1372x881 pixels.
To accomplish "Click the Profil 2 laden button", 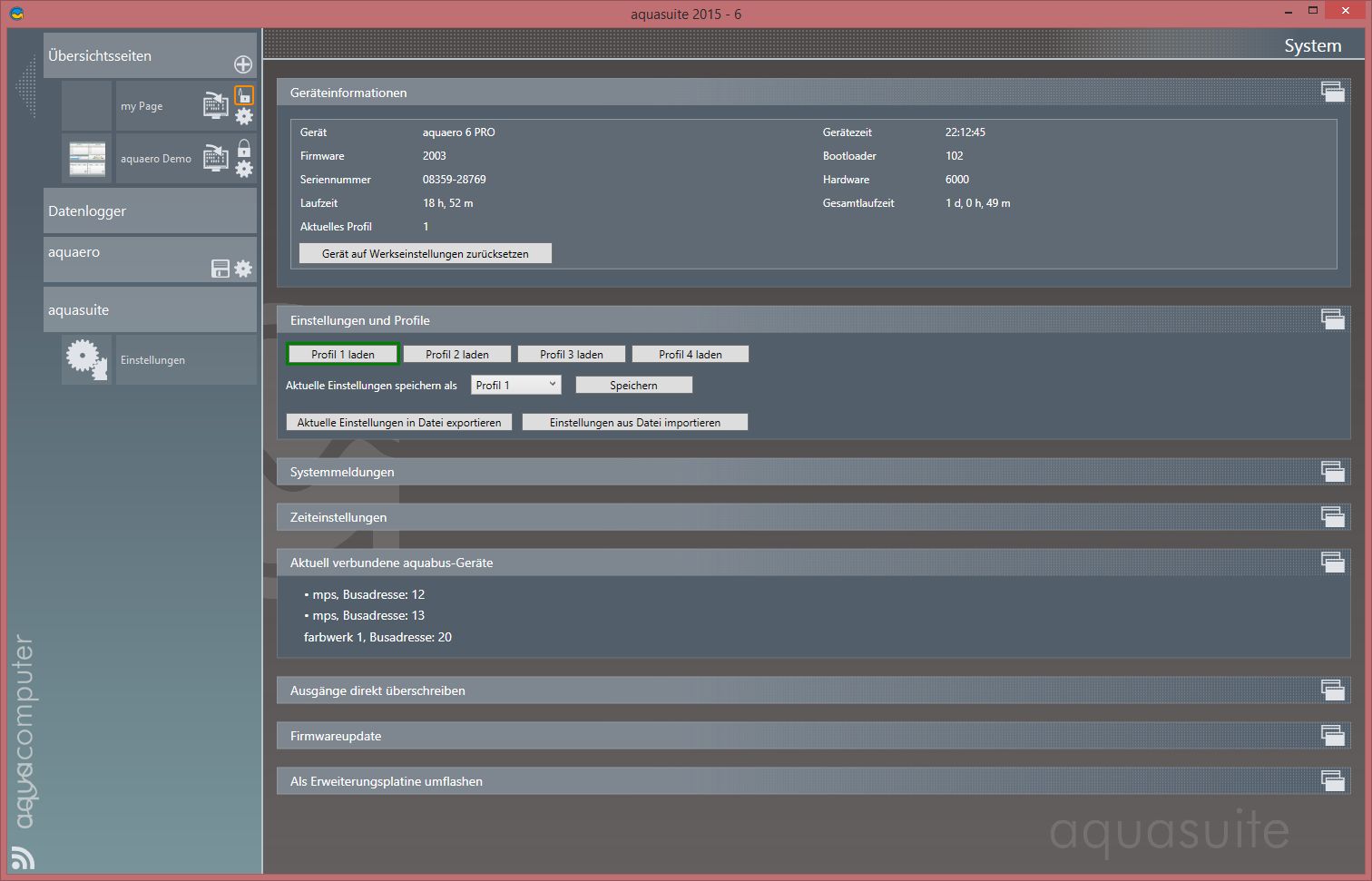I will pos(457,355).
